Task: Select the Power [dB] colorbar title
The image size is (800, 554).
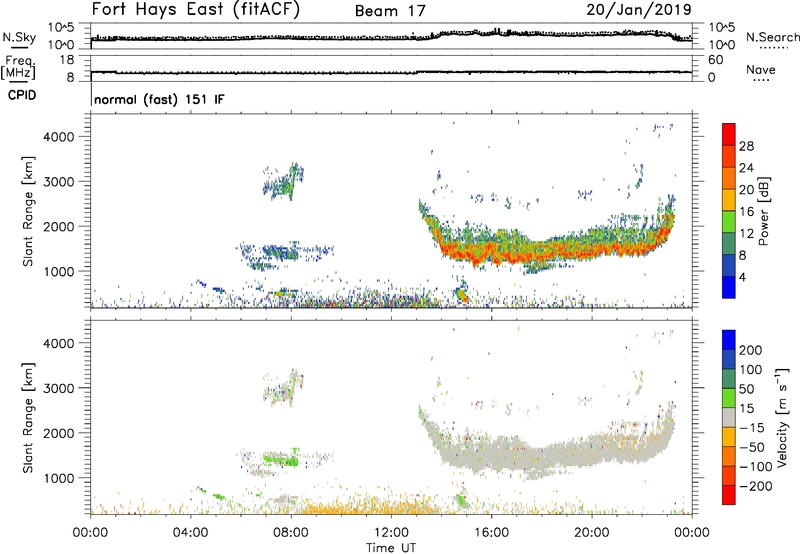Action: (x=763, y=211)
